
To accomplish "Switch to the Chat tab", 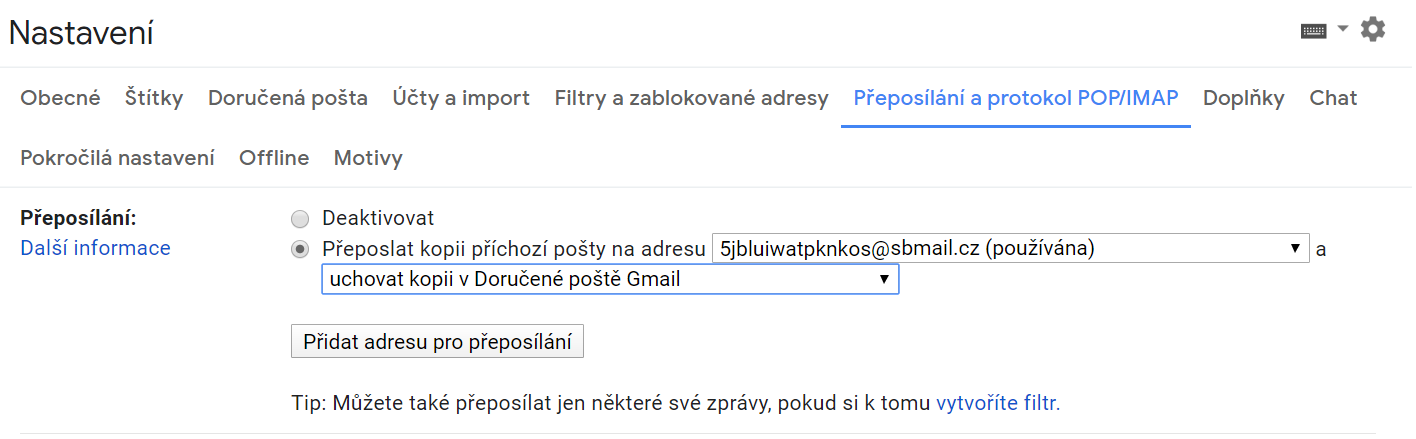I will 1334,98.
